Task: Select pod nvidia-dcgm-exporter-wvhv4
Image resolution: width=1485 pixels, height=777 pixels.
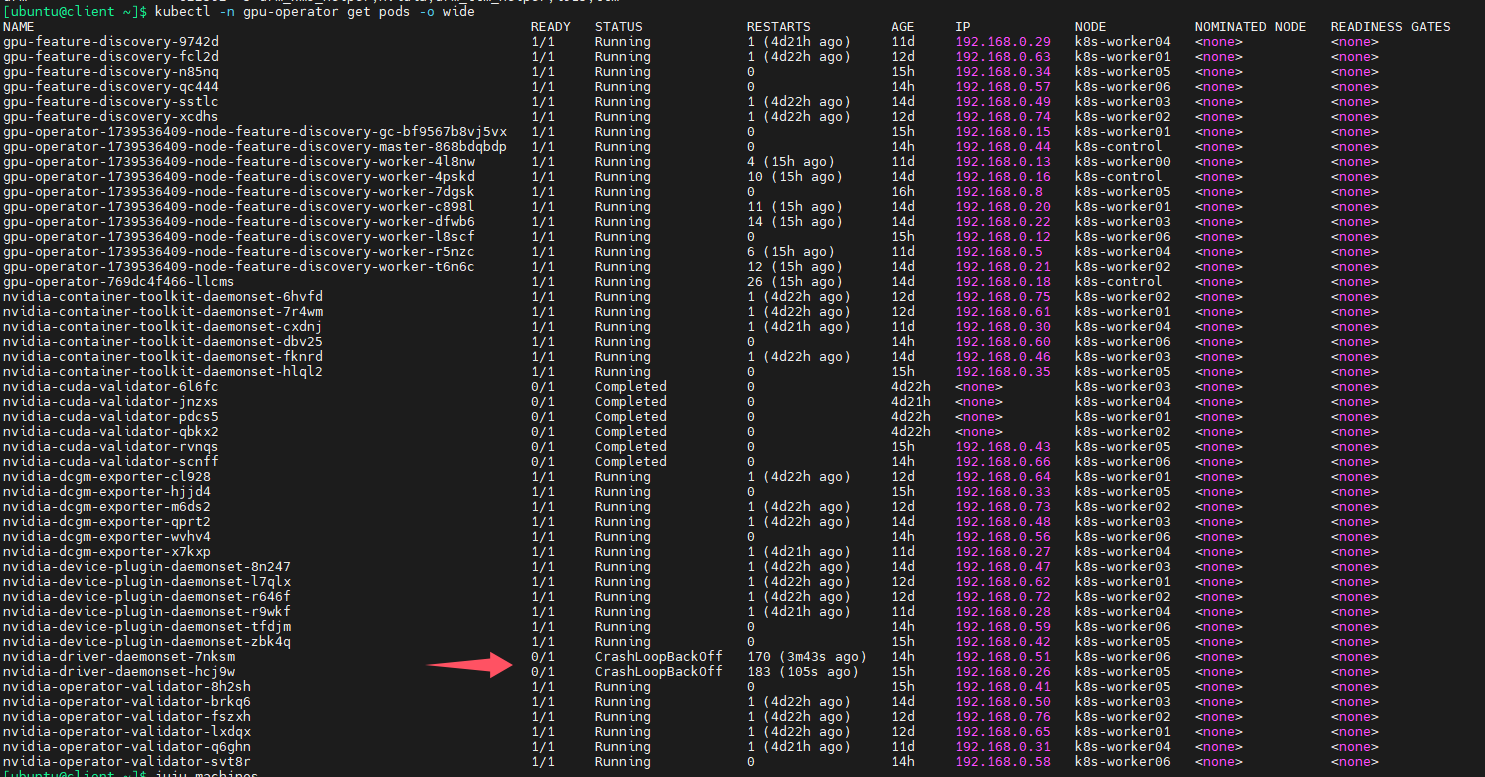Action: tap(106, 536)
